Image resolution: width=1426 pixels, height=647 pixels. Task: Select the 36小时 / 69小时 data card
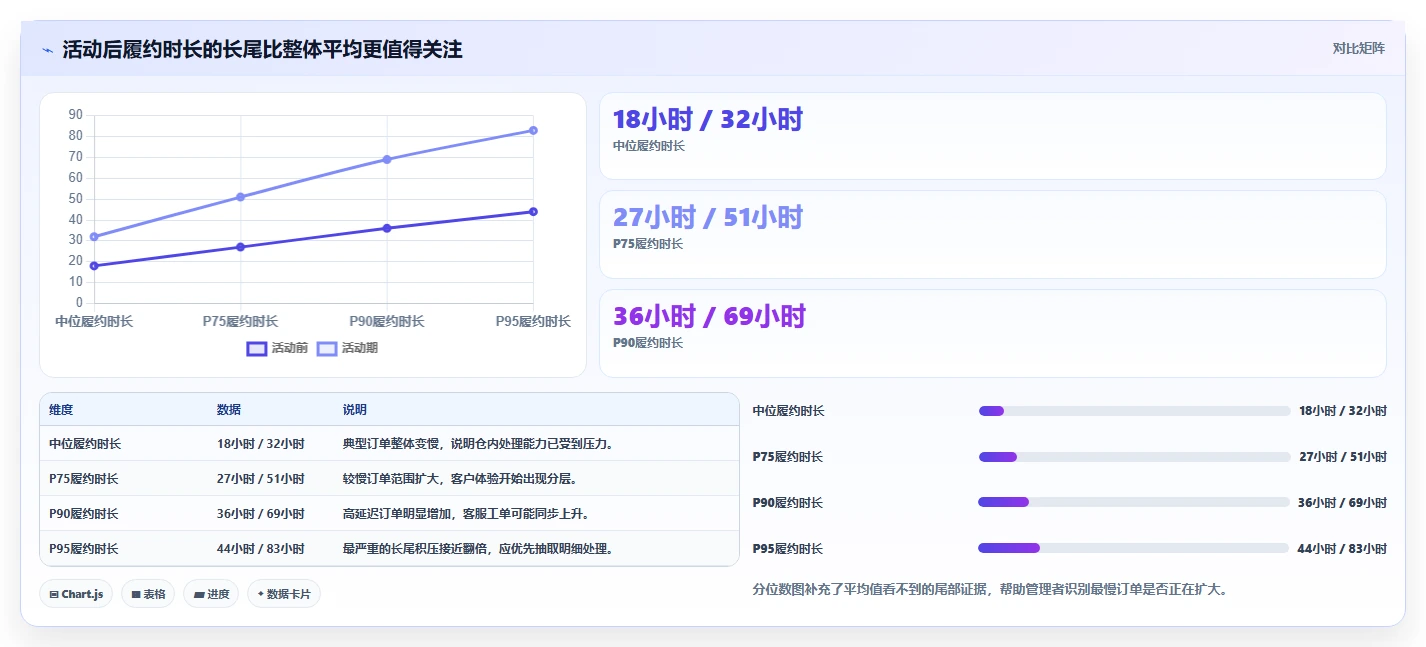point(992,333)
